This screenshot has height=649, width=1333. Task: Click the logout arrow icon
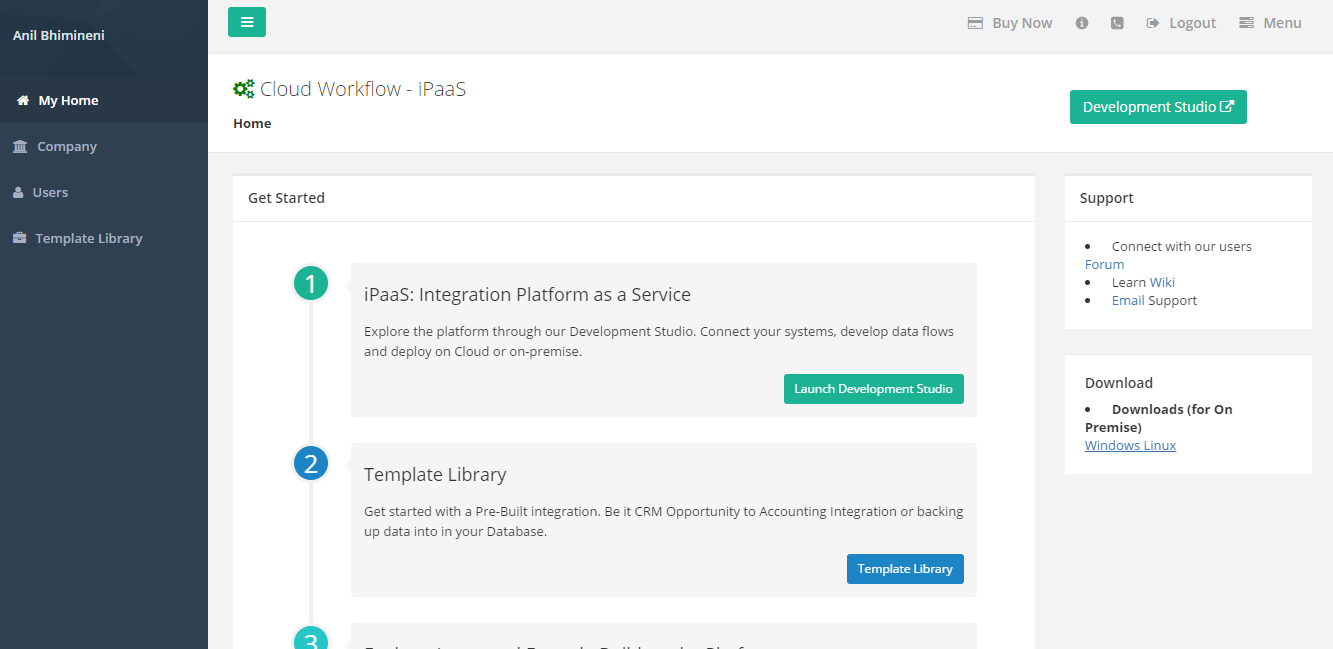(1152, 22)
